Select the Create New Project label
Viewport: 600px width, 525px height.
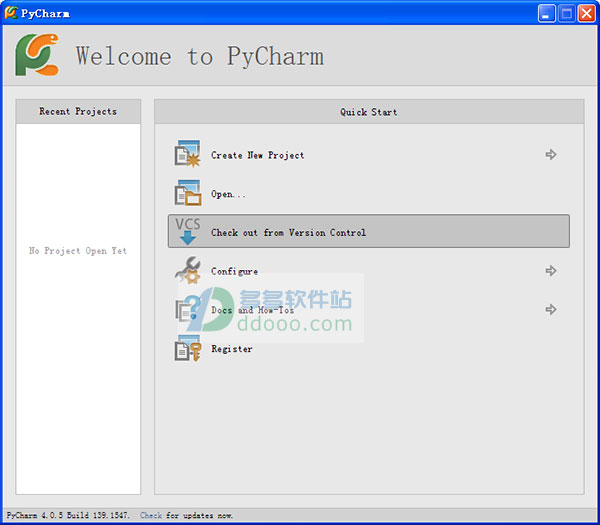click(x=258, y=155)
